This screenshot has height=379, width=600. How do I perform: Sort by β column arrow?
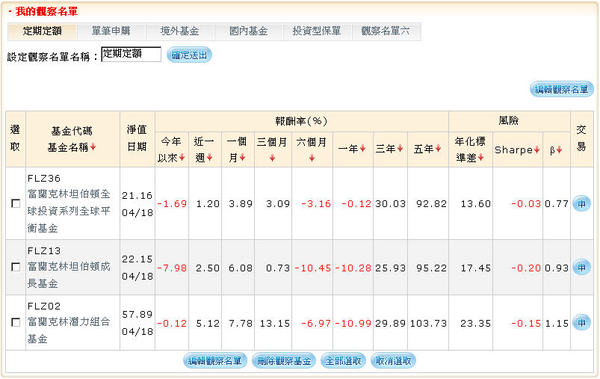tap(559, 150)
